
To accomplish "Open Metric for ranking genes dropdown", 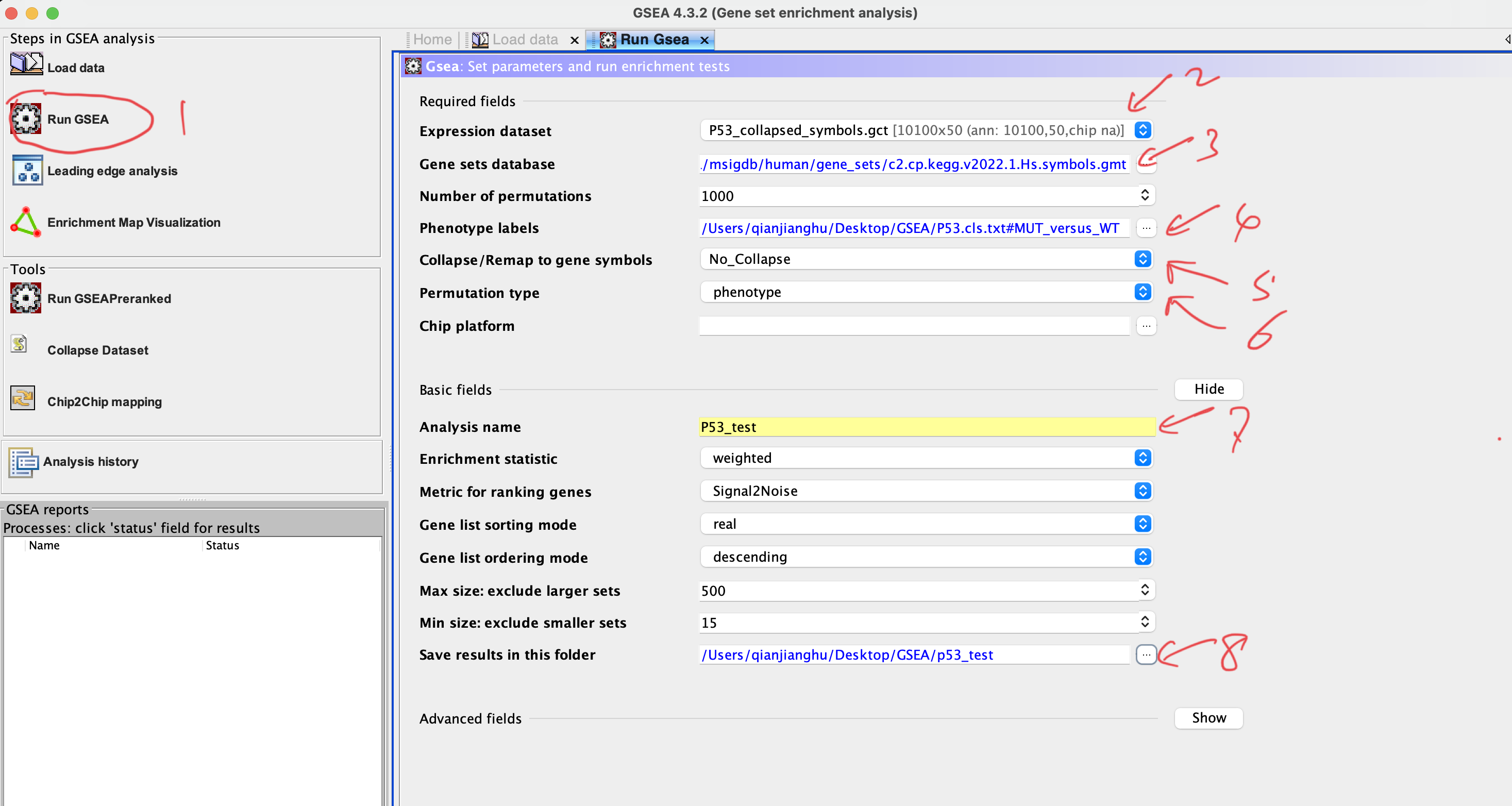I will point(1142,491).
